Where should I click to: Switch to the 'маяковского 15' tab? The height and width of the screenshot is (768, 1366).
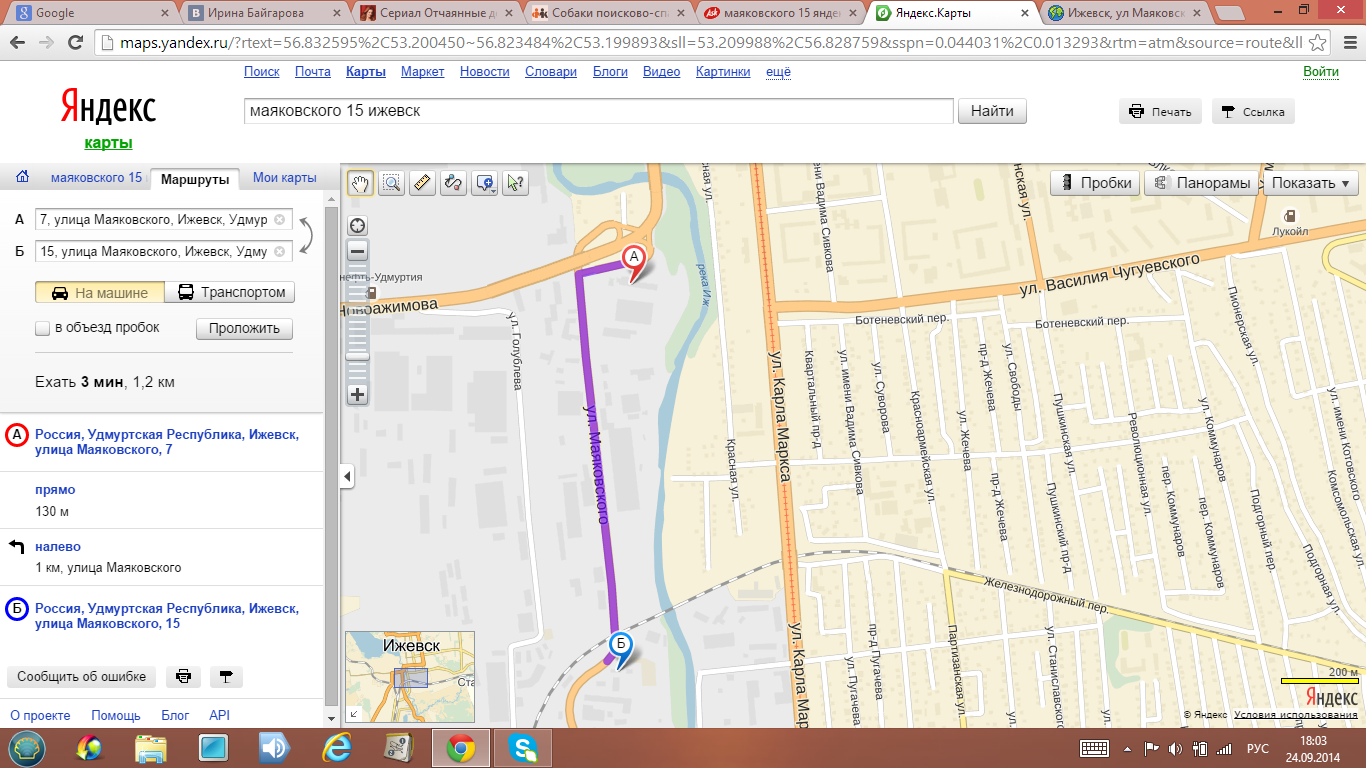pos(96,178)
